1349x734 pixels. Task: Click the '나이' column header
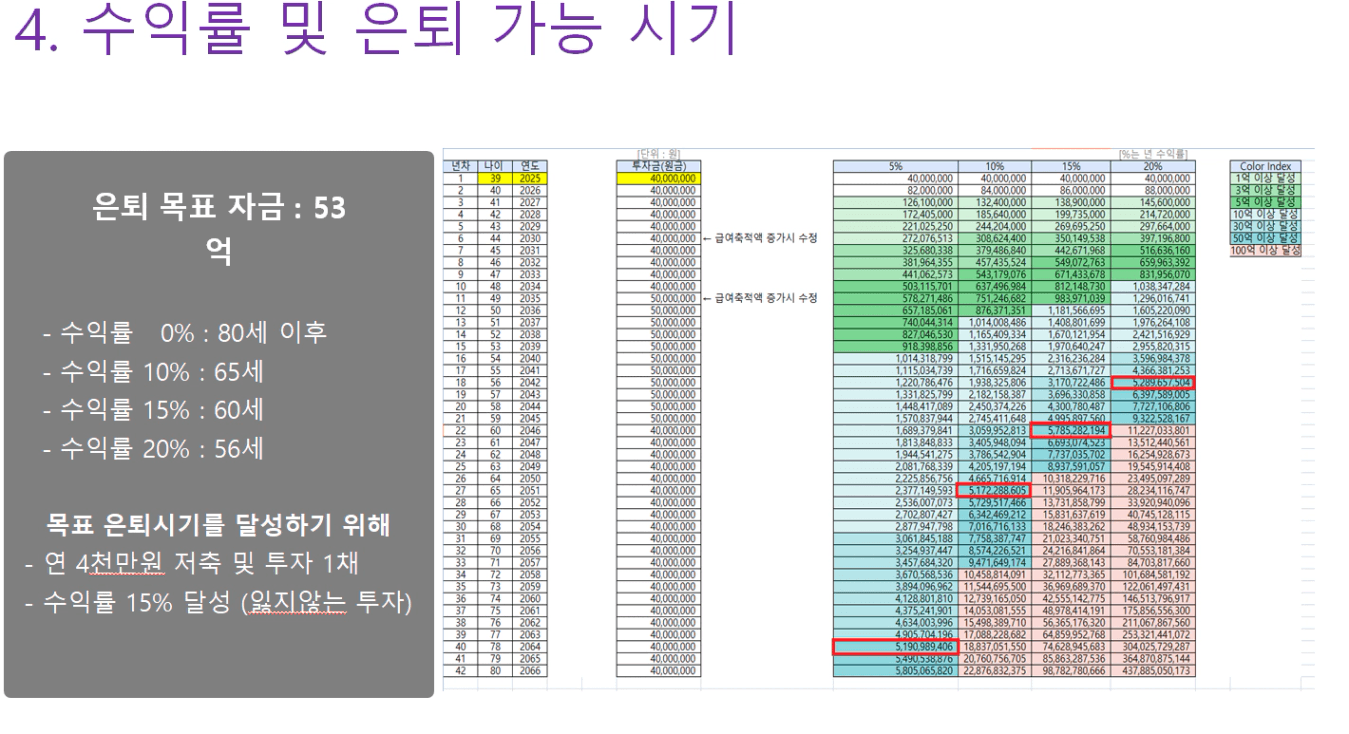point(493,166)
